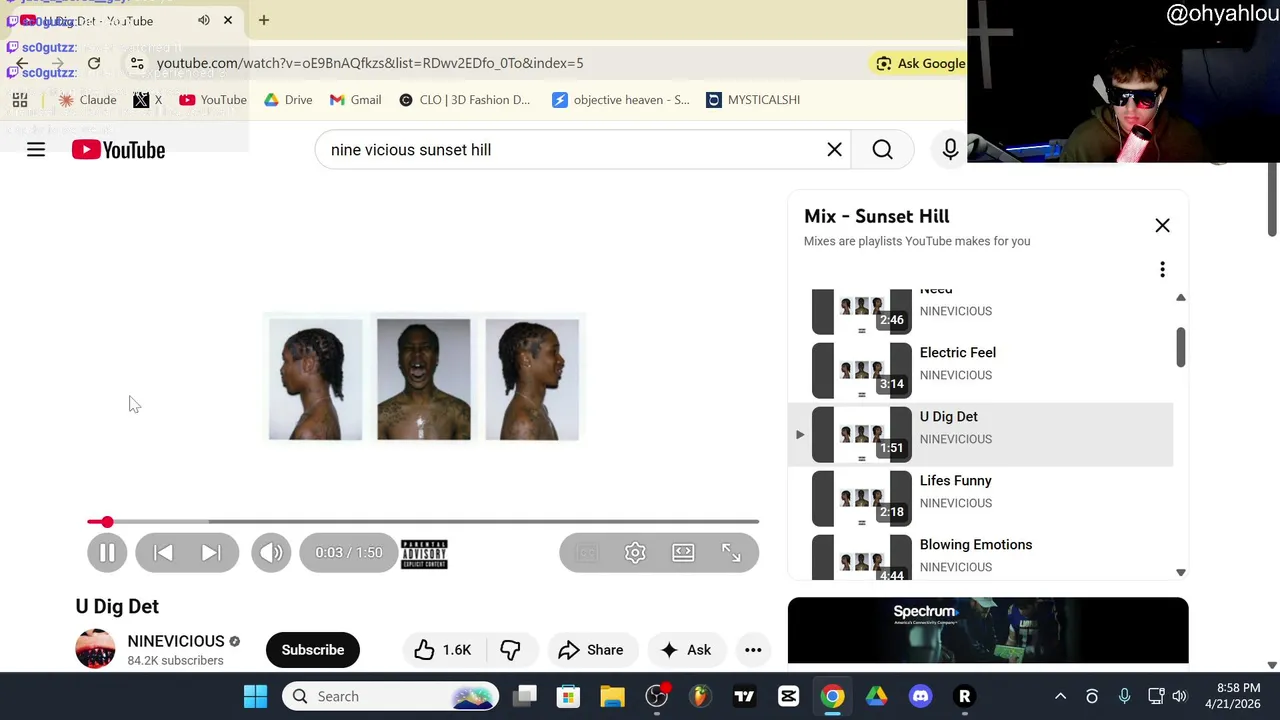Open the objective heaven bookmark
The height and width of the screenshot is (720, 1280).
tap(621, 100)
